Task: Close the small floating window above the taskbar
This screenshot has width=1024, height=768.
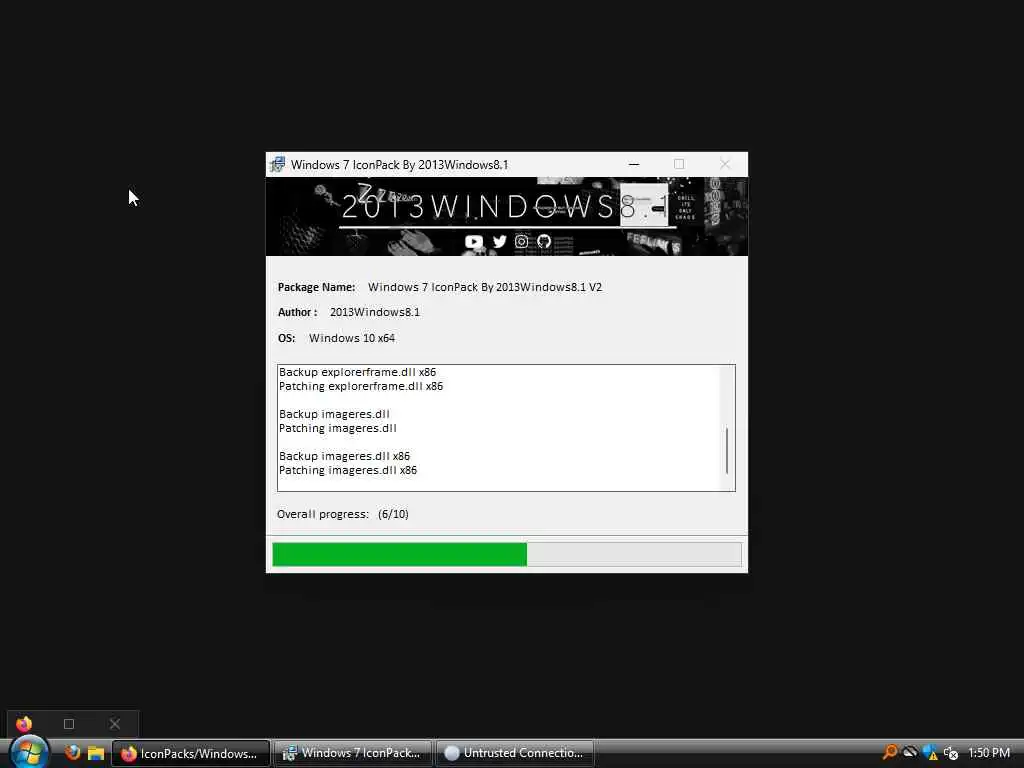Action: pyautogui.click(x=115, y=724)
